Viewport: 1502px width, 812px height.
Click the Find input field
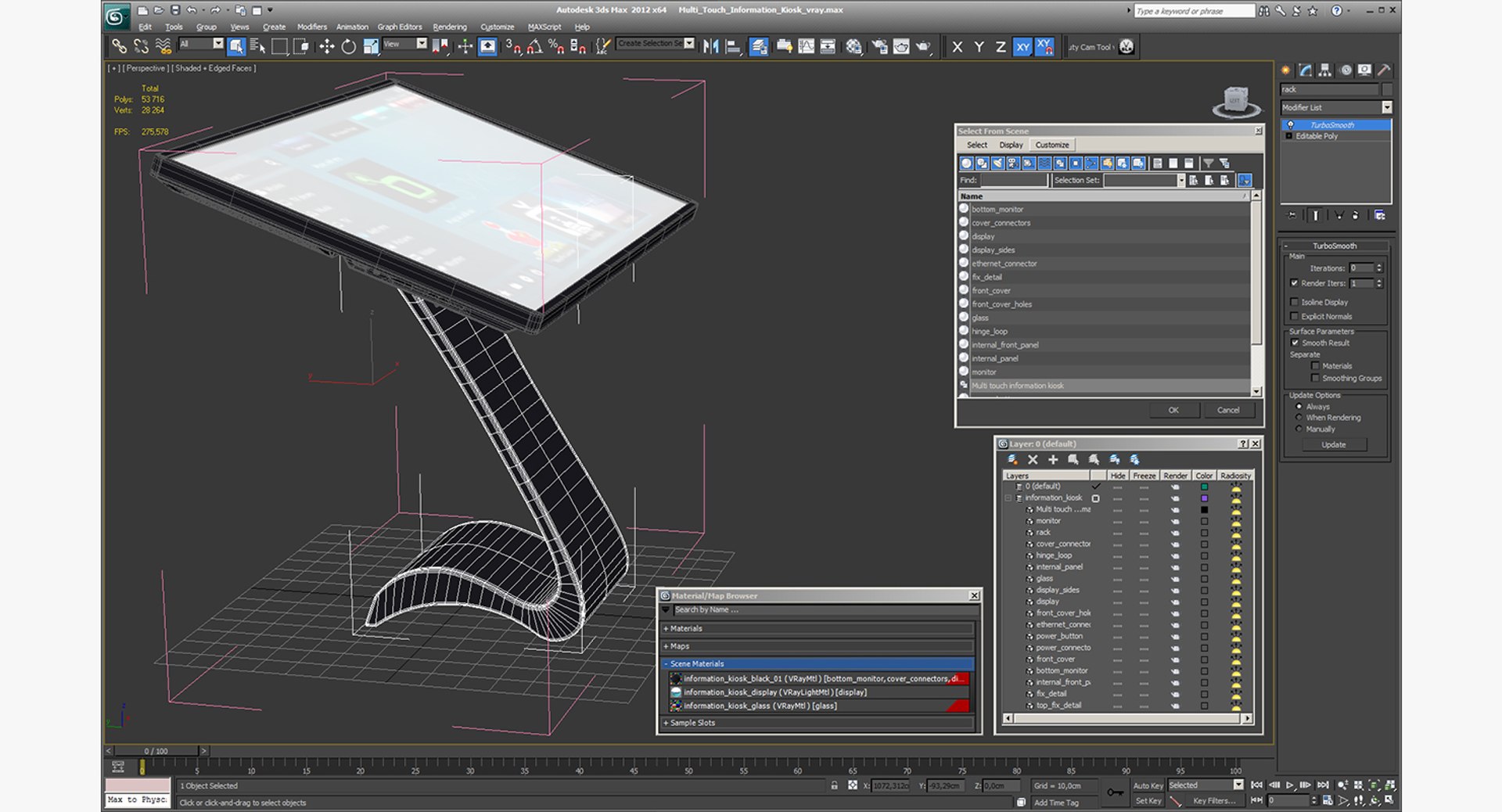click(1014, 180)
